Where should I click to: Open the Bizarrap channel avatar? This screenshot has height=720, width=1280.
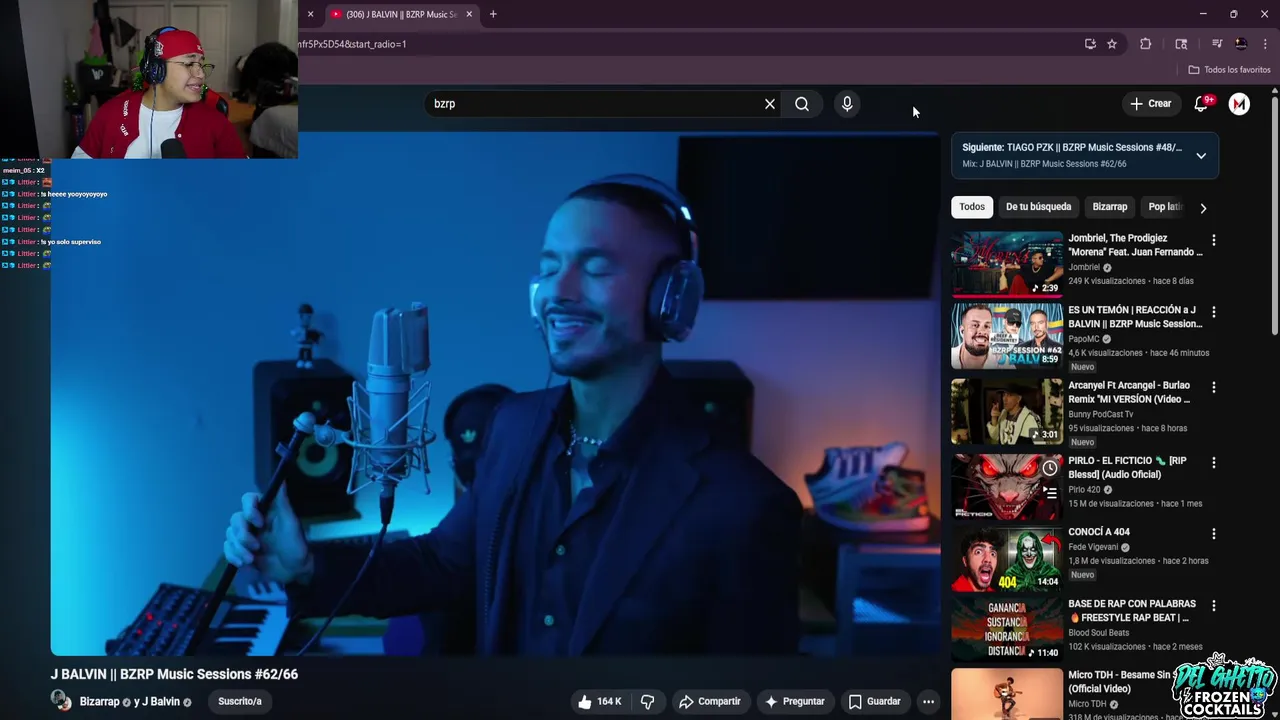coord(61,701)
